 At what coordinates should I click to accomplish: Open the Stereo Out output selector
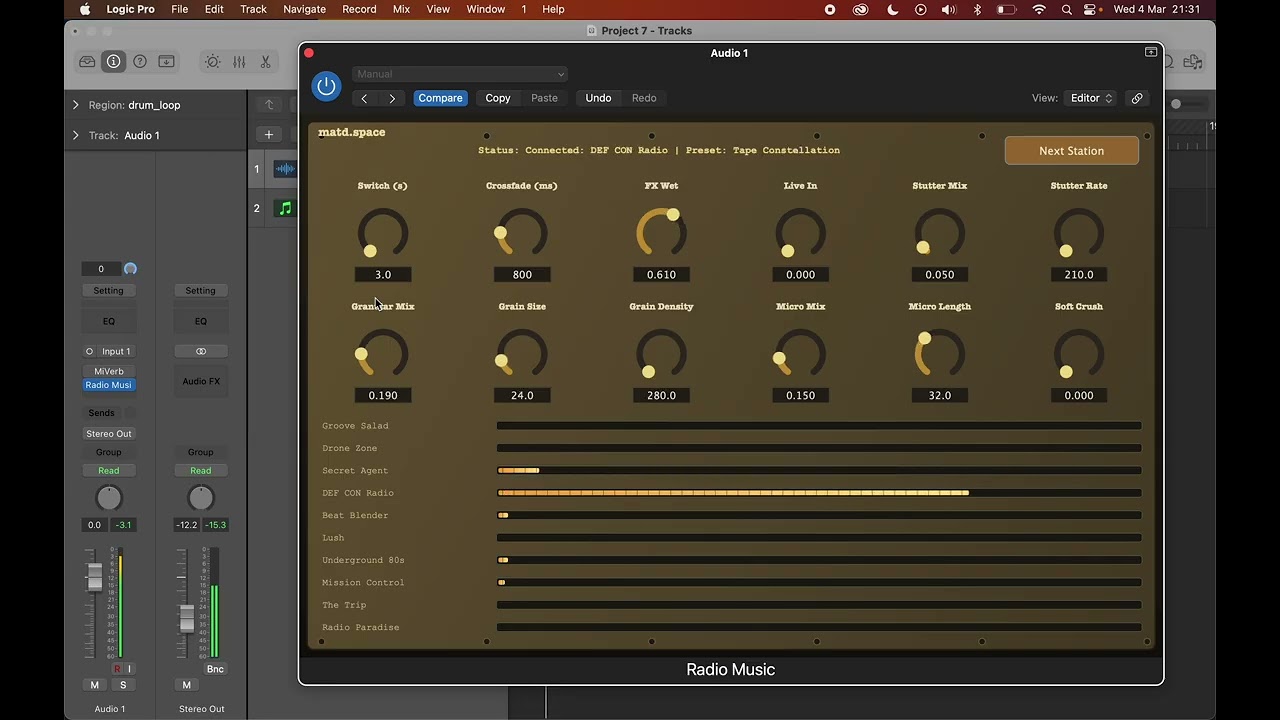(x=109, y=433)
